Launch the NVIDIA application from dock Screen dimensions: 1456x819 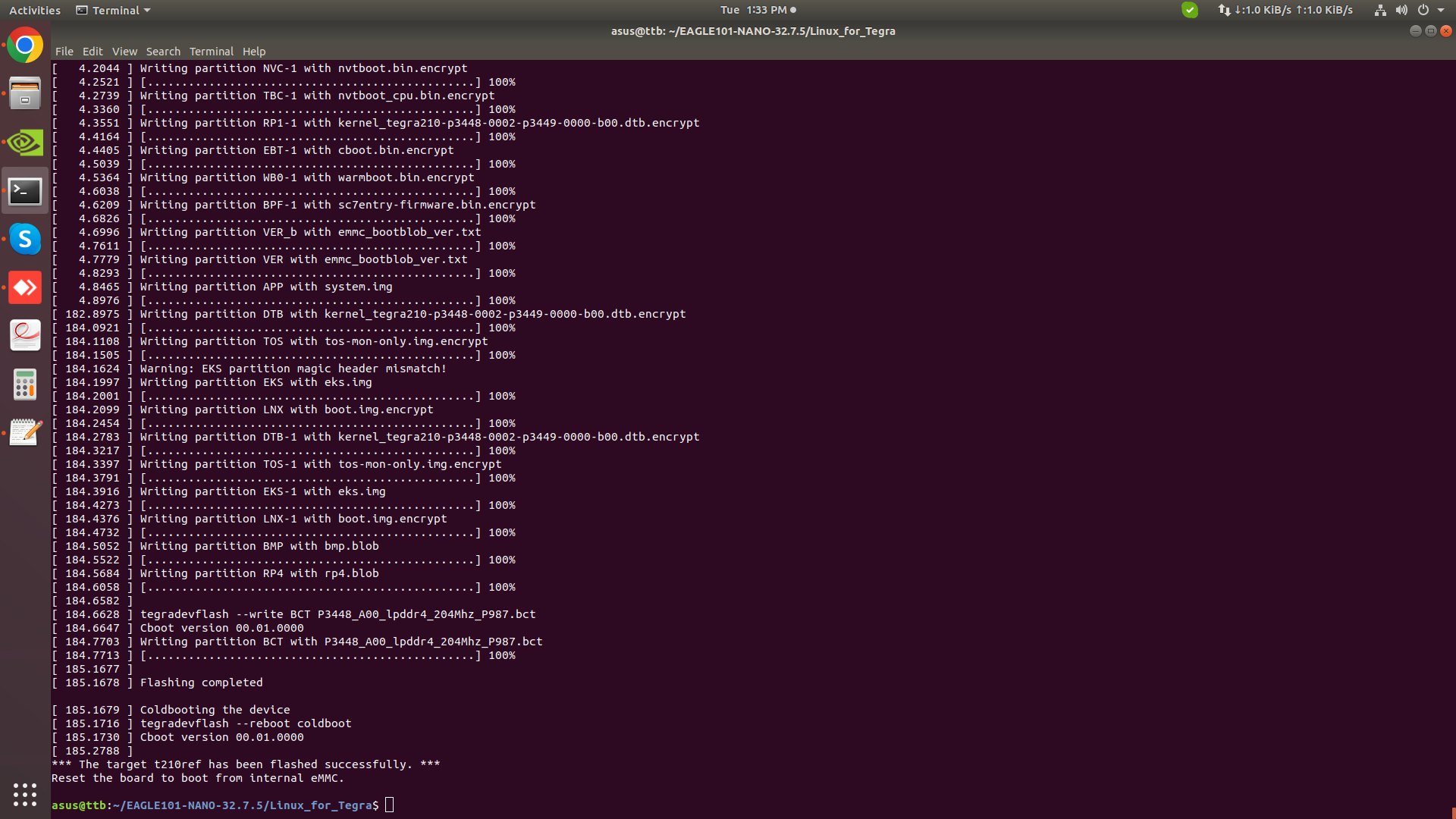tap(25, 143)
